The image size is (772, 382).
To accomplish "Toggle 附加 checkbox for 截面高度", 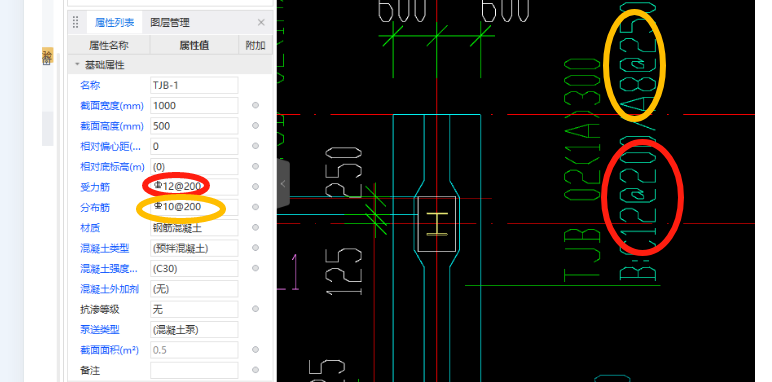I will pyautogui.click(x=255, y=126).
